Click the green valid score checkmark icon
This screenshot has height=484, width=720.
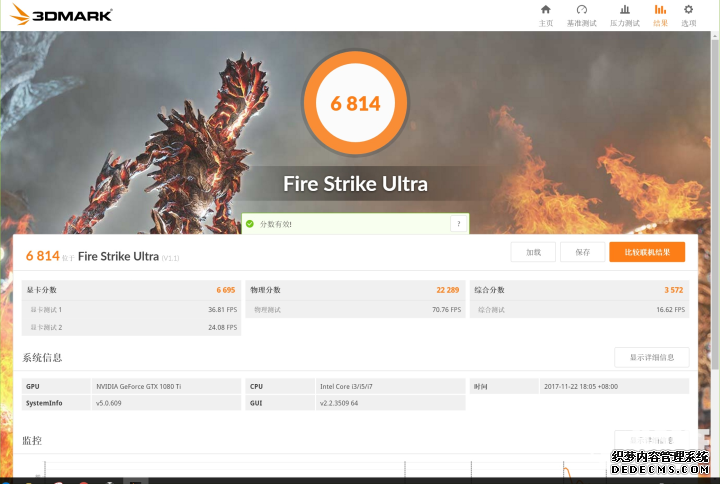250,224
